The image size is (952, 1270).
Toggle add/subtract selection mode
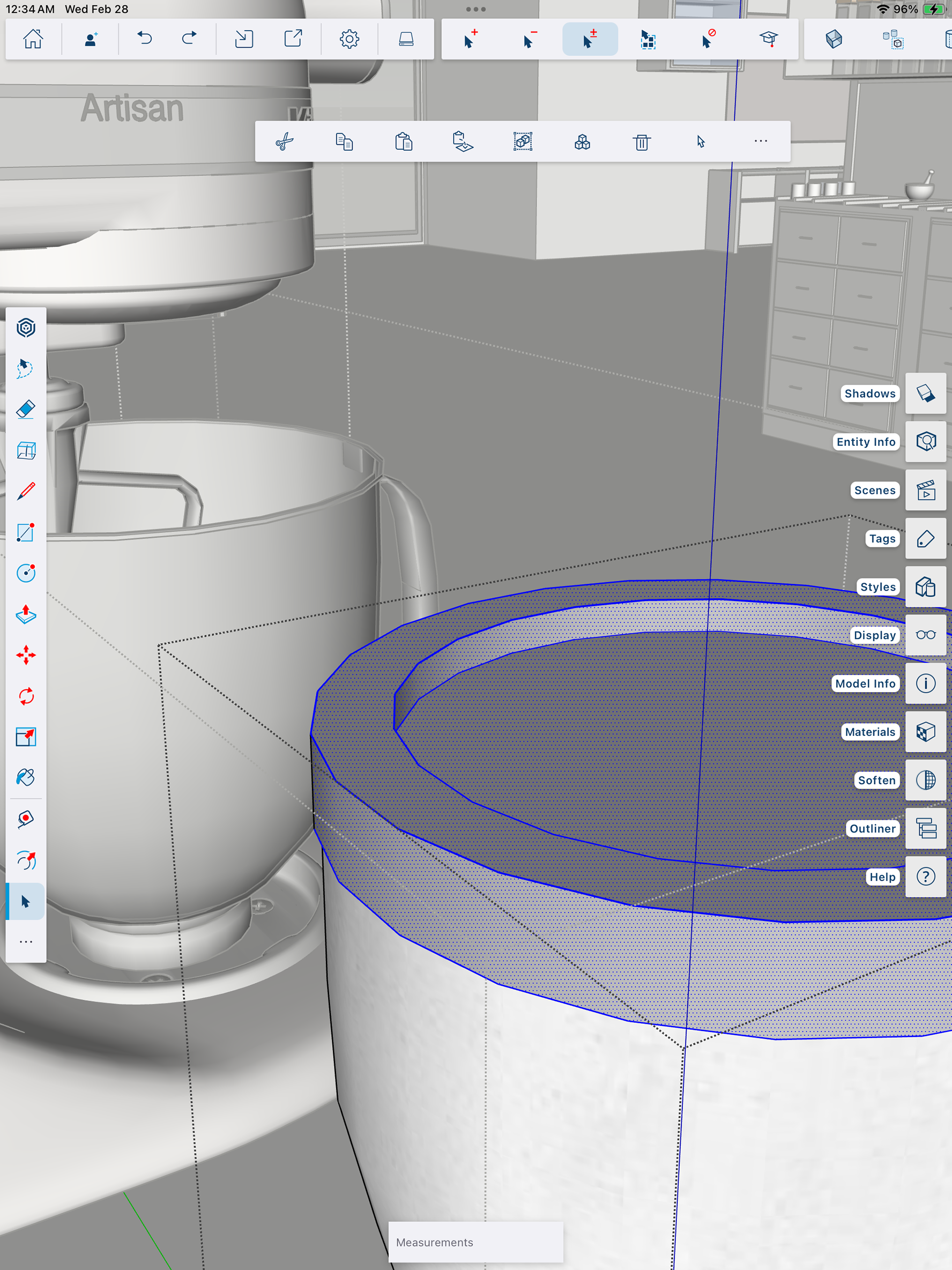point(590,39)
